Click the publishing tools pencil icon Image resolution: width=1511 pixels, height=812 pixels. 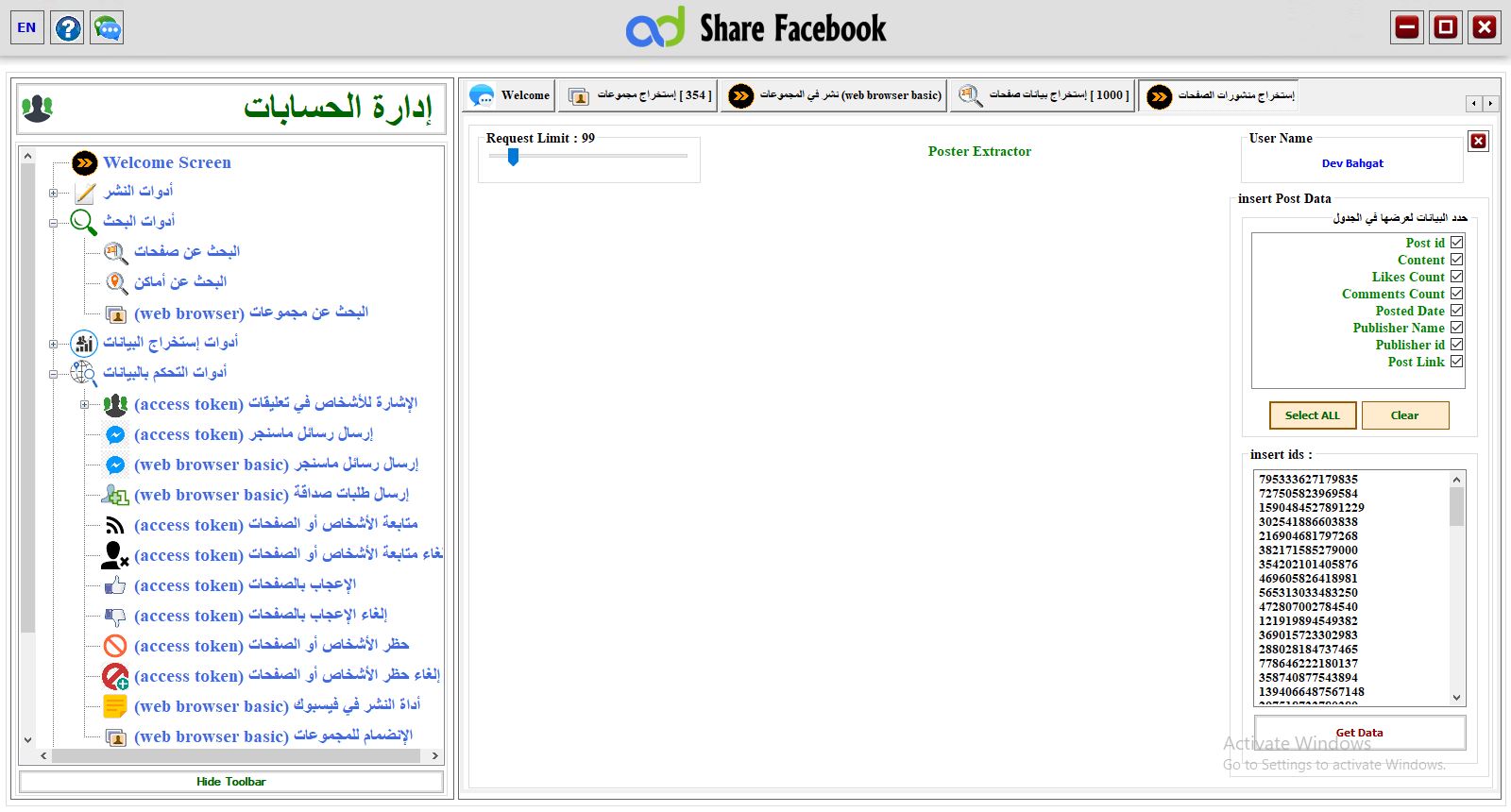click(85, 193)
